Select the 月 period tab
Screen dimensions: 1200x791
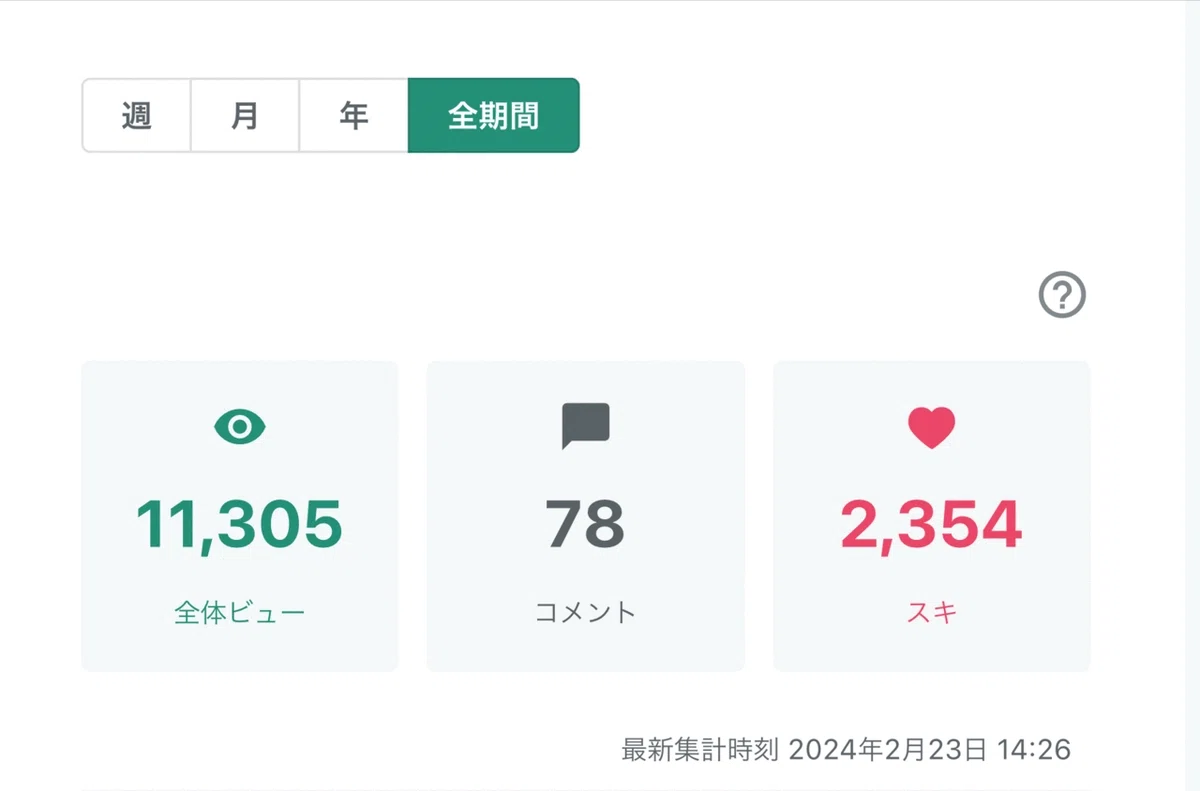coord(245,115)
